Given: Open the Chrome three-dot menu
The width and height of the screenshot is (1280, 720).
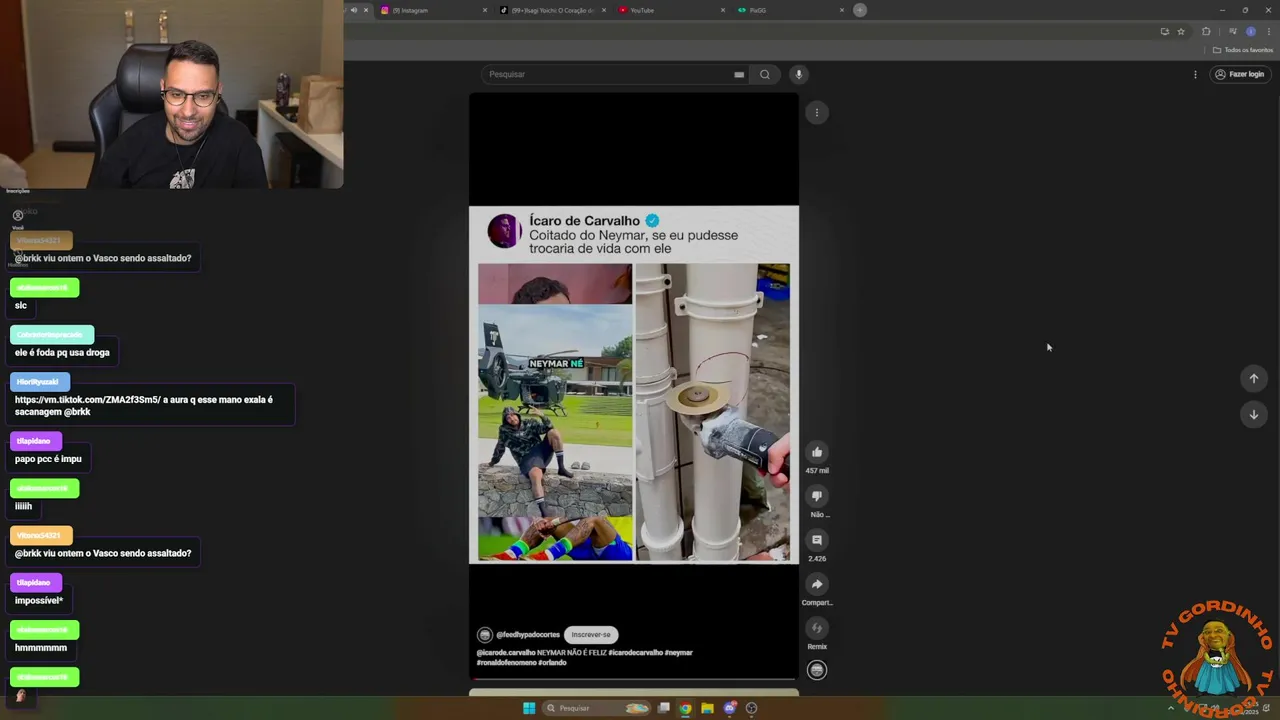Looking at the screenshot, I should click(x=1269, y=31).
